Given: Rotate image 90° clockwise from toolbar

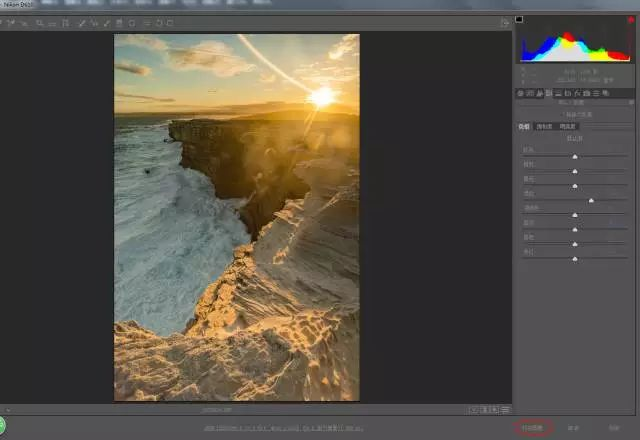Looking at the screenshot, I should pyautogui.click(x=169, y=22).
